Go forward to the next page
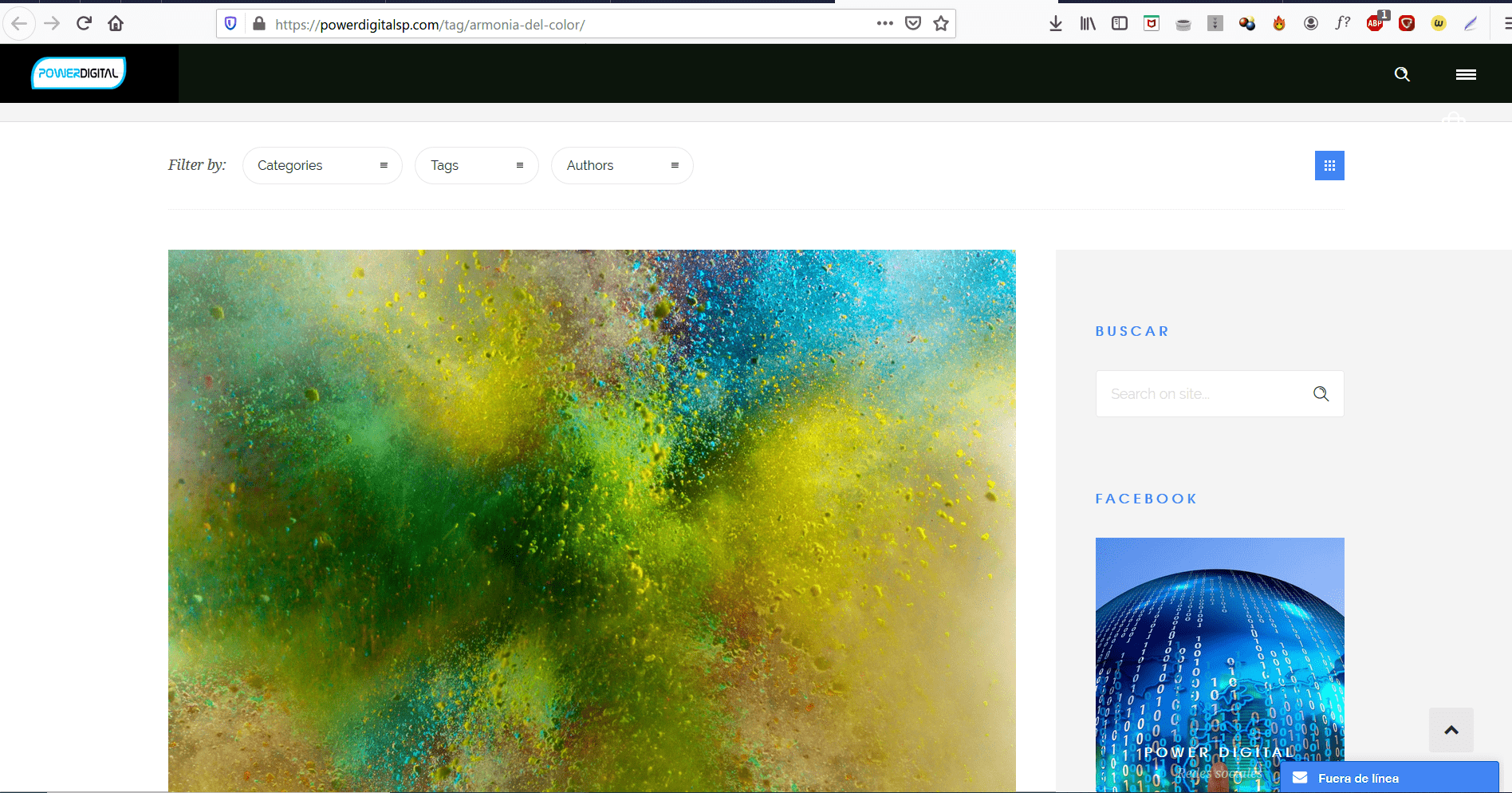 click(x=52, y=24)
